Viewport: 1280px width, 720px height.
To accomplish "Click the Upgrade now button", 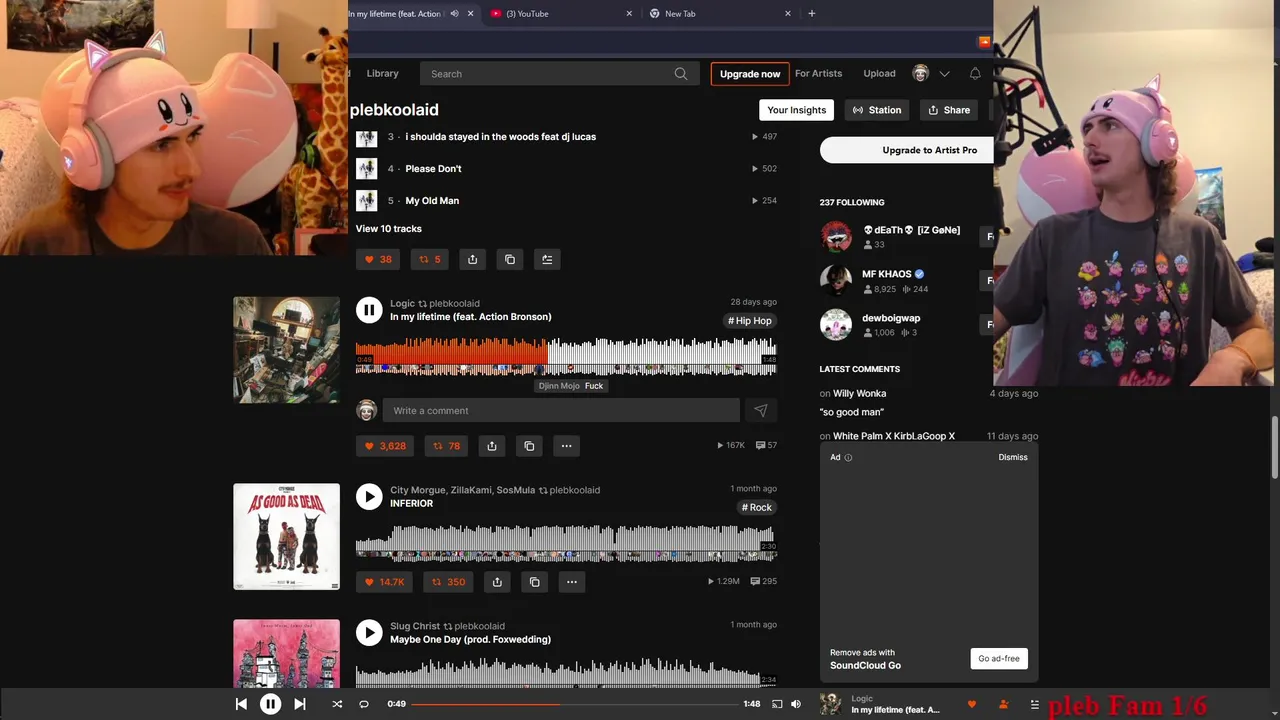I will pos(750,74).
